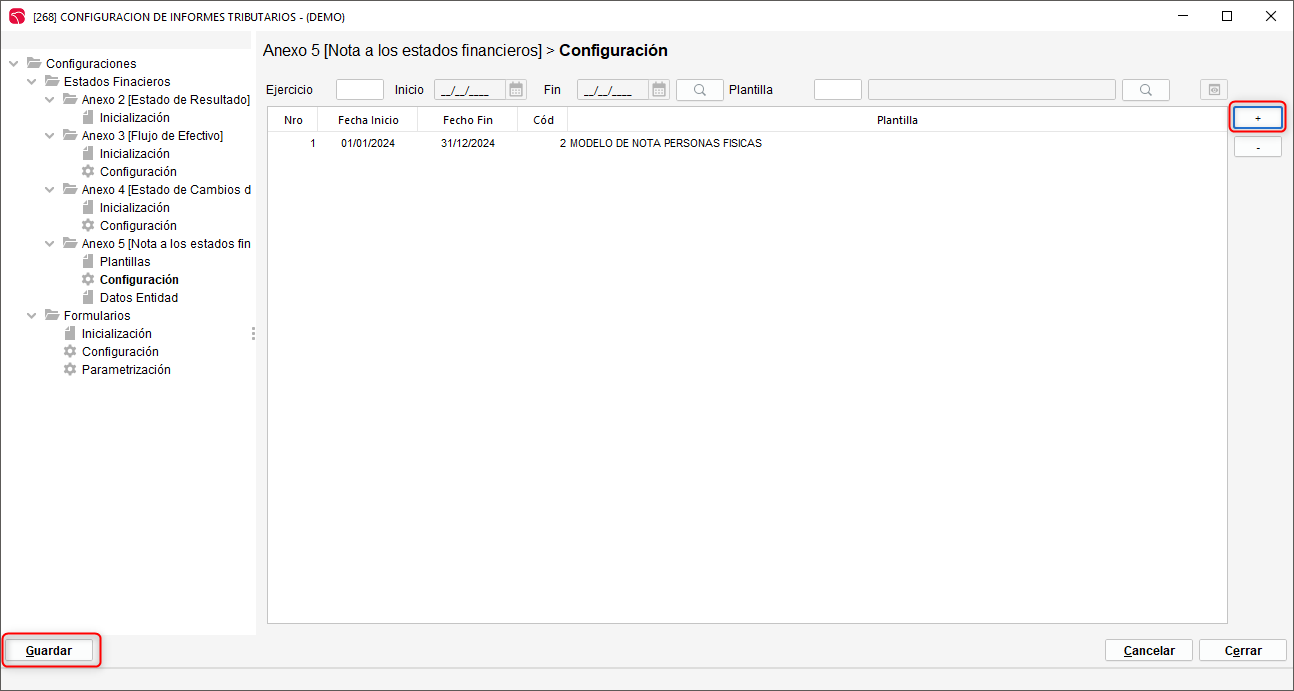
Task: Click the plus button to add row
Action: tap(1257, 118)
